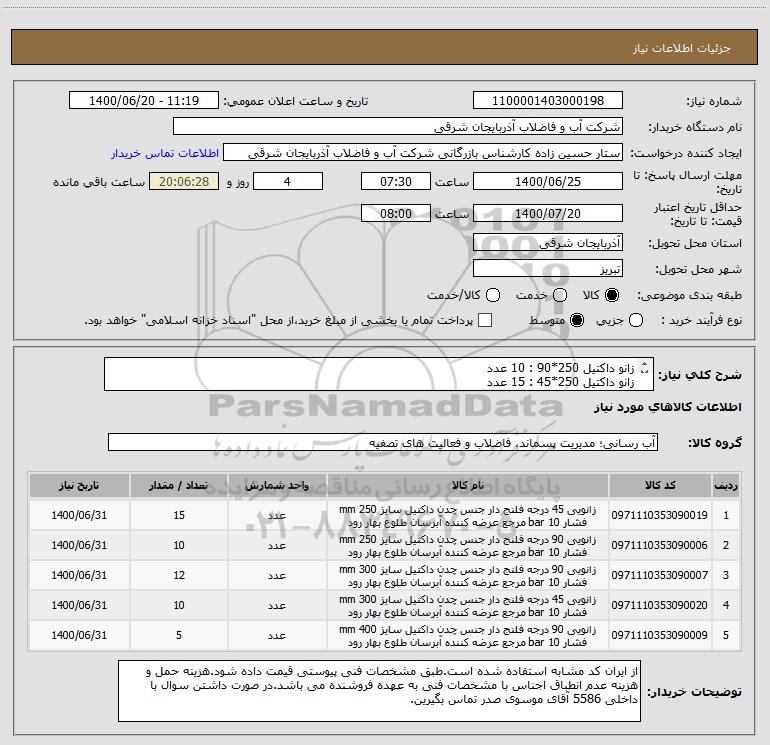Click the validity time field 08:00
The height and width of the screenshot is (745, 770).
pos(396,214)
